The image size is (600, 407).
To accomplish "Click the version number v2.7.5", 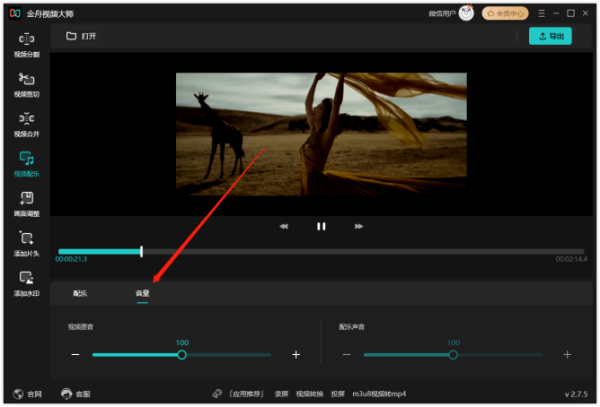I will (x=576, y=394).
